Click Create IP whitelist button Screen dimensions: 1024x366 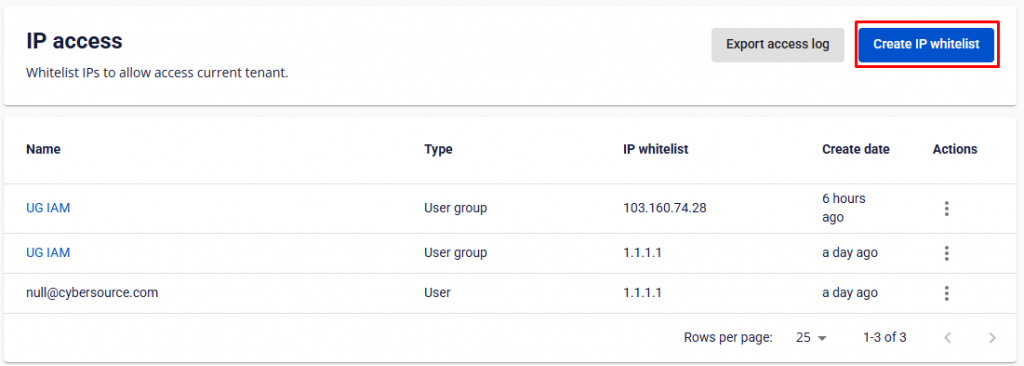pos(927,44)
